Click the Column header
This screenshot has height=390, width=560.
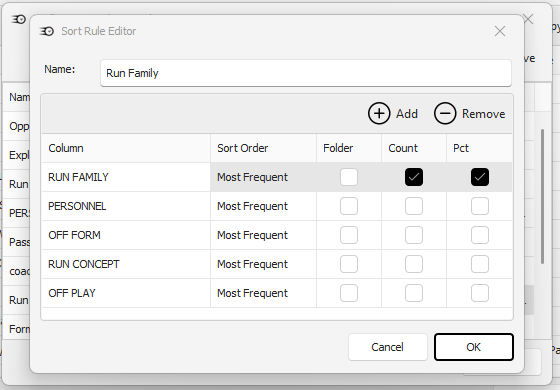coord(126,148)
